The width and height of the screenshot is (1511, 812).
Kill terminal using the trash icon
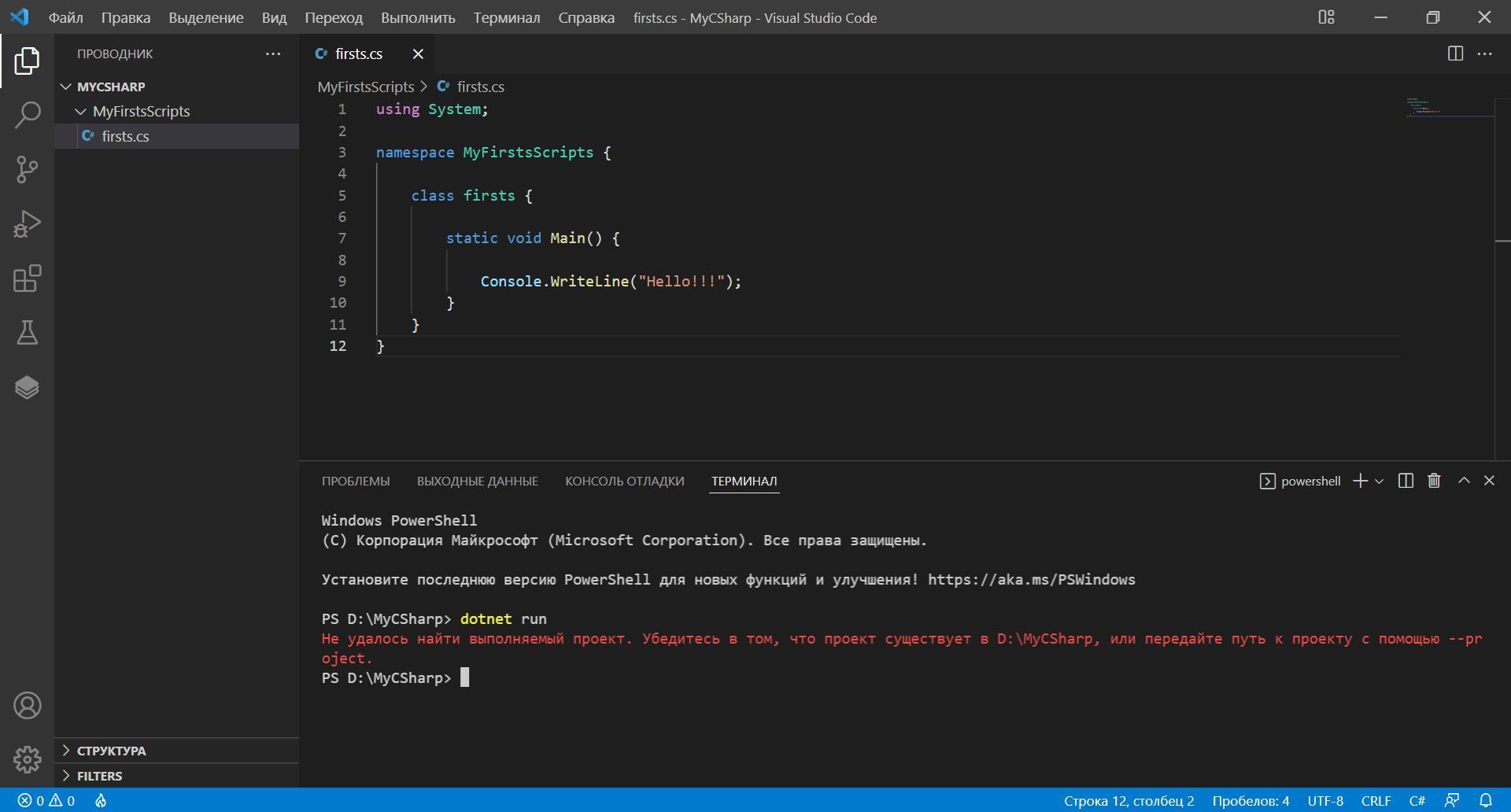coord(1434,481)
